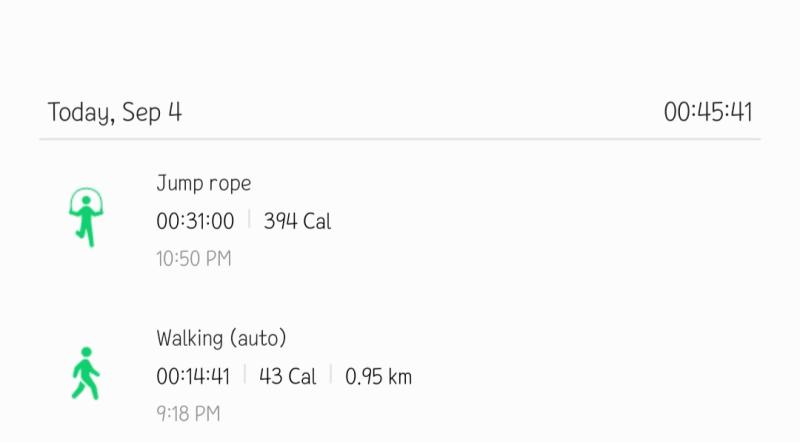
Task: Click the separator between 00:14:41 and 43 Cal
Action: tap(244, 375)
